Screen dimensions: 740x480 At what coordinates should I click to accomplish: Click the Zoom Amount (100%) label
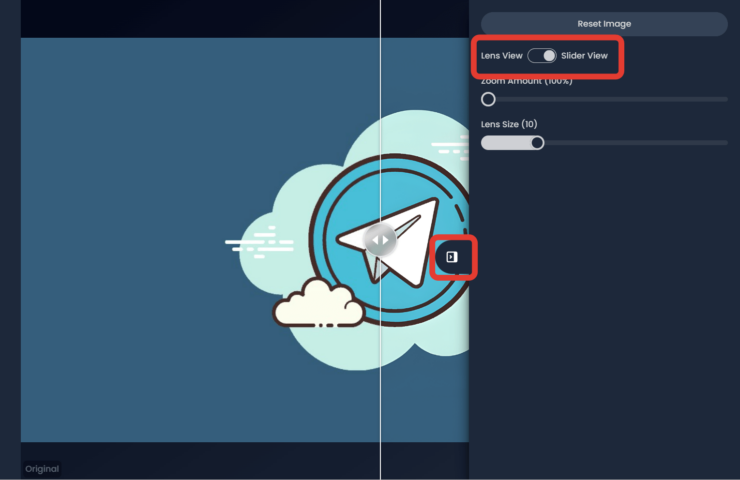pos(527,81)
